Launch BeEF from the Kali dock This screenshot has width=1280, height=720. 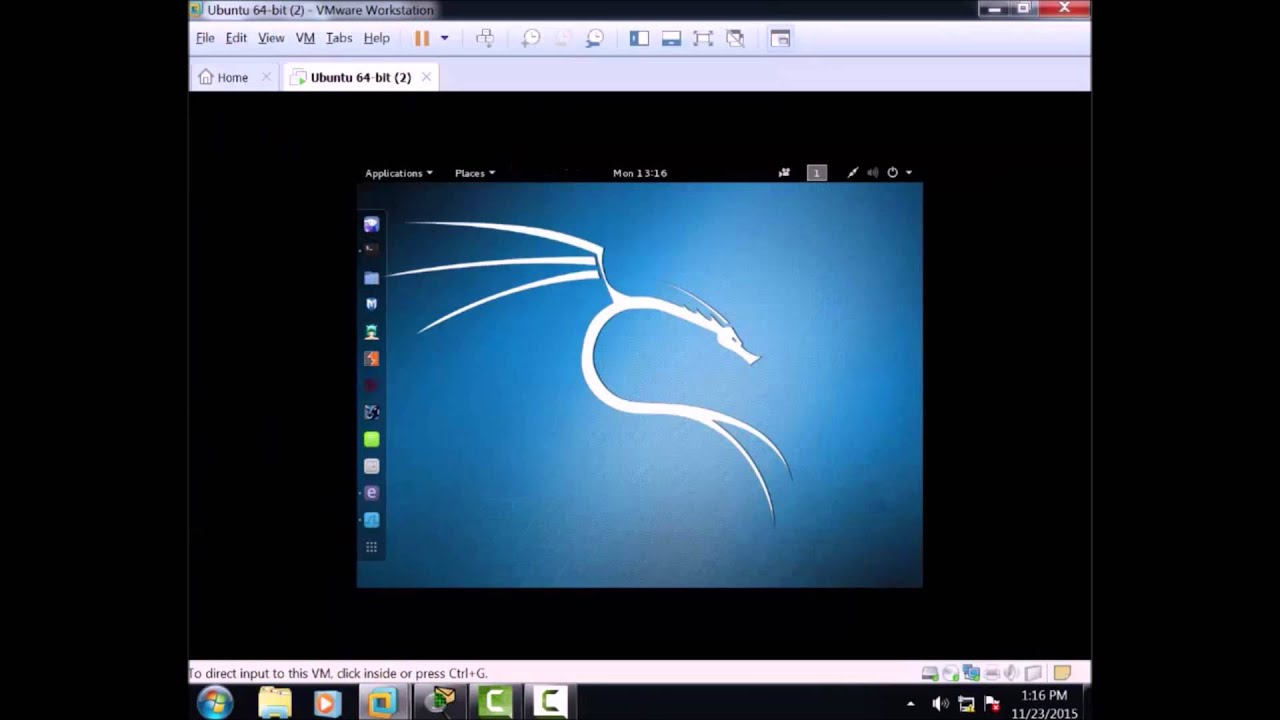pos(371,412)
